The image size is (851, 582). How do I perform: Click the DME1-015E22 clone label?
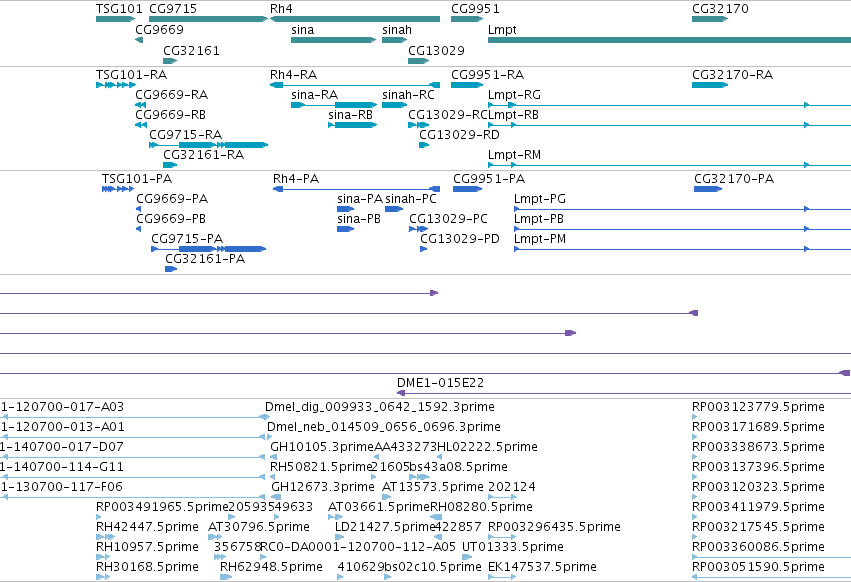pos(440,383)
